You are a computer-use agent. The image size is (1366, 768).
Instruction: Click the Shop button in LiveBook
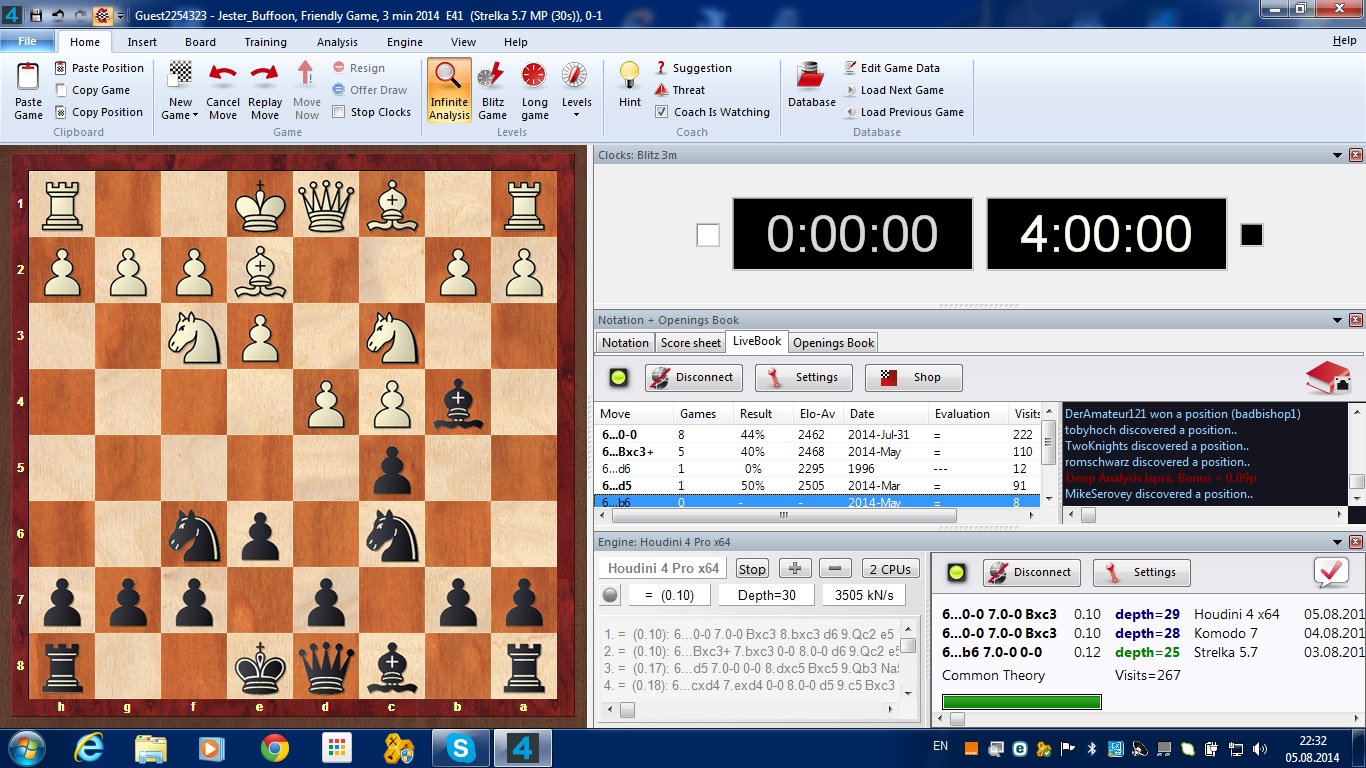(x=913, y=377)
